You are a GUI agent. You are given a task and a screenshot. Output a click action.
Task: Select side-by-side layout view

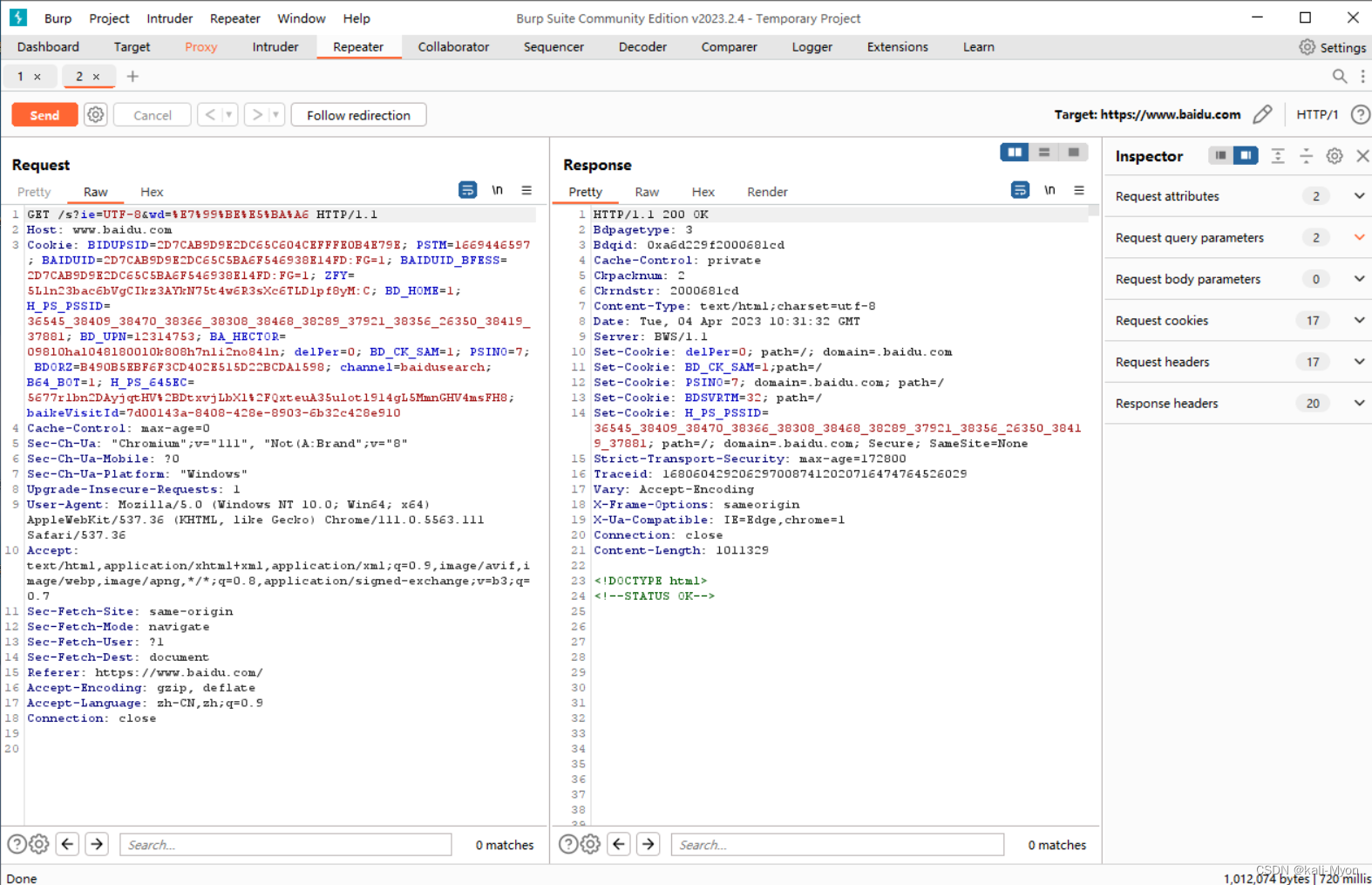(x=1015, y=153)
